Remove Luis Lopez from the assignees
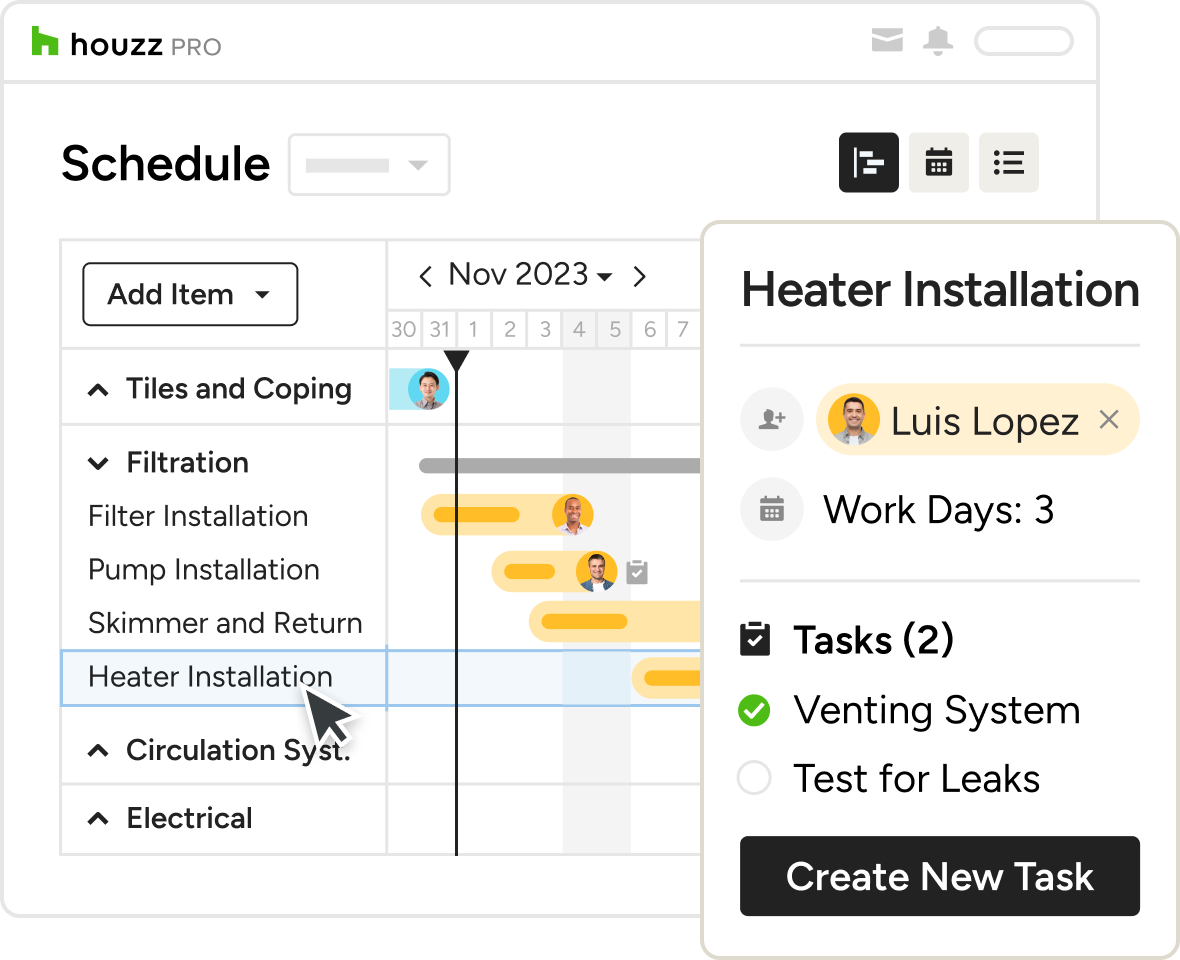The width and height of the screenshot is (1180, 960). (x=1108, y=420)
